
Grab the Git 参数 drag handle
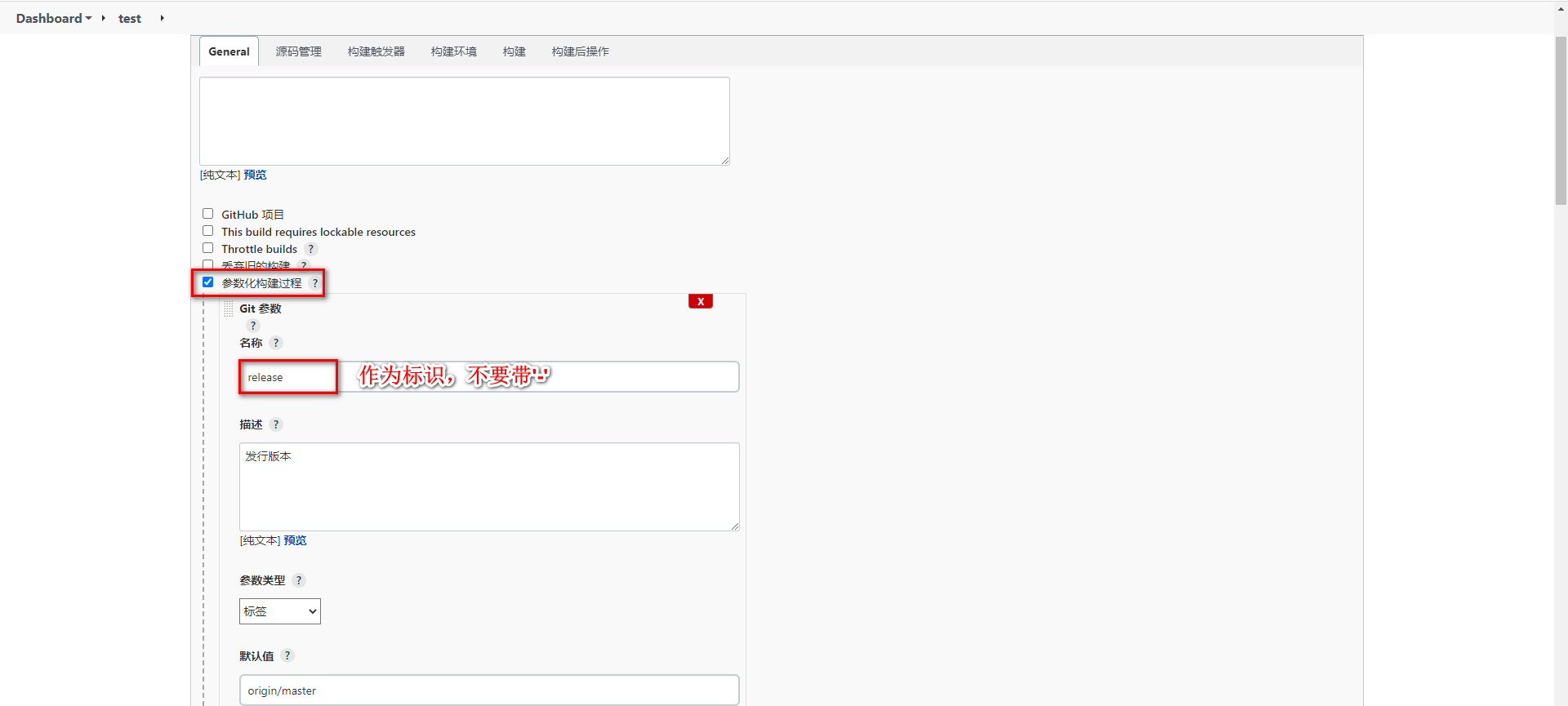click(x=229, y=309)
